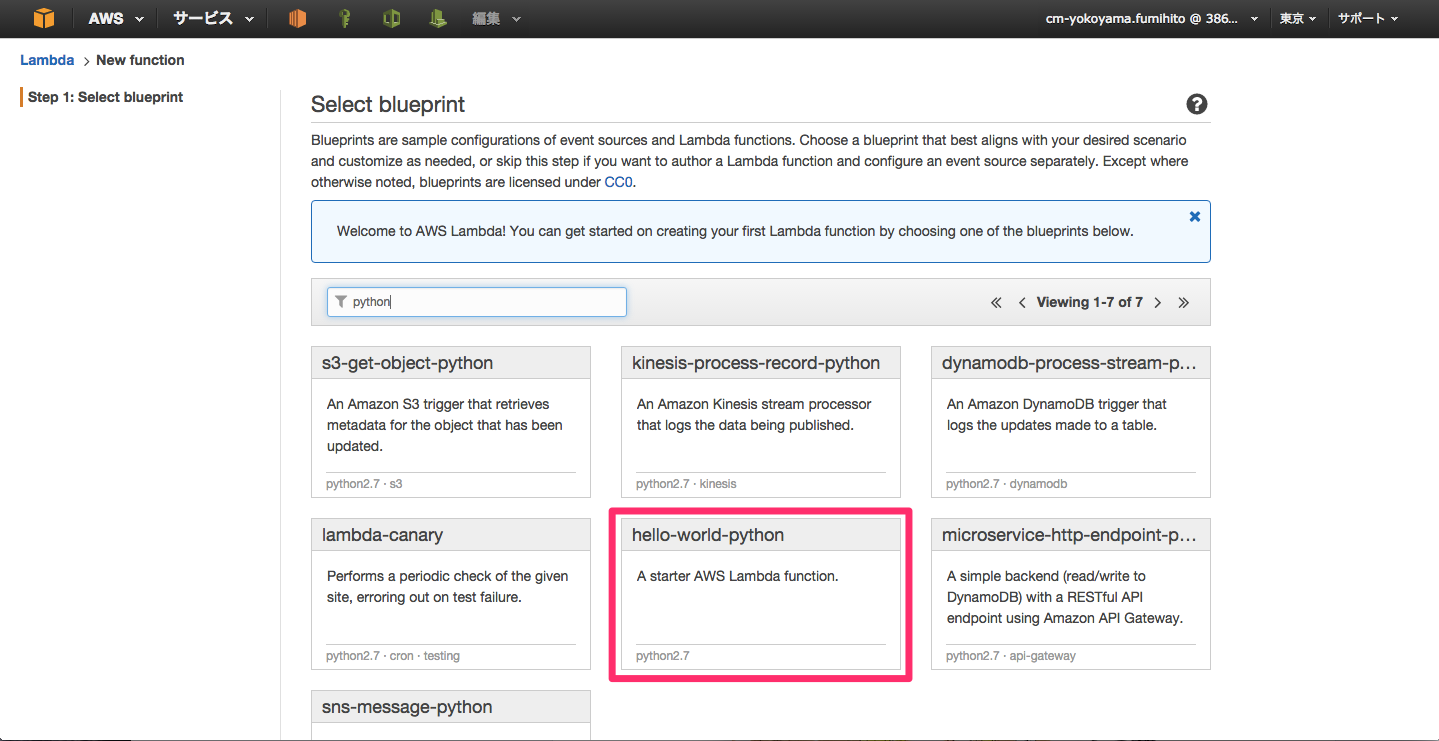Go to previous page of blueprints

click(1022, 303)
